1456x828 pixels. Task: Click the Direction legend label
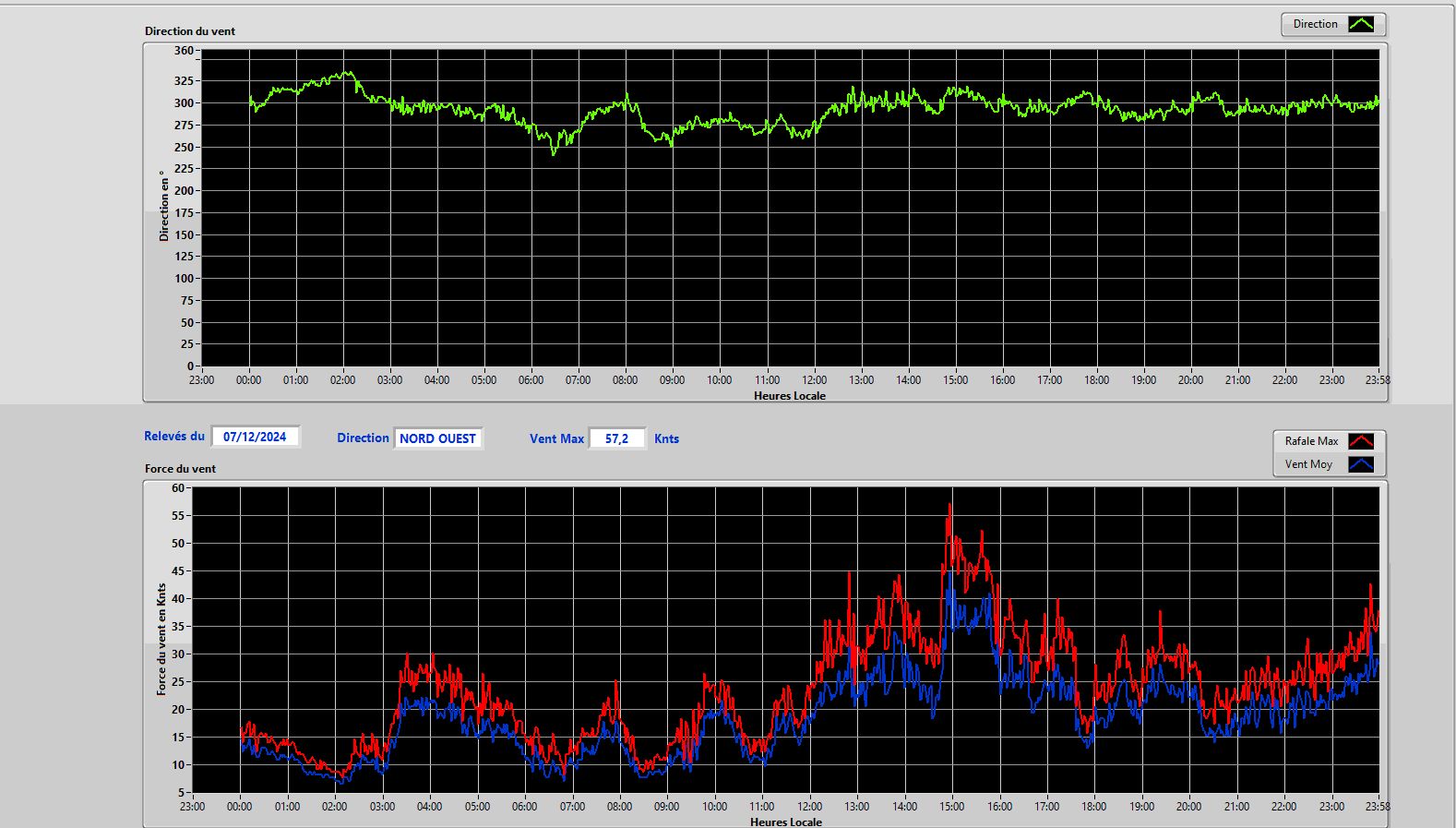pos(1315,24)
